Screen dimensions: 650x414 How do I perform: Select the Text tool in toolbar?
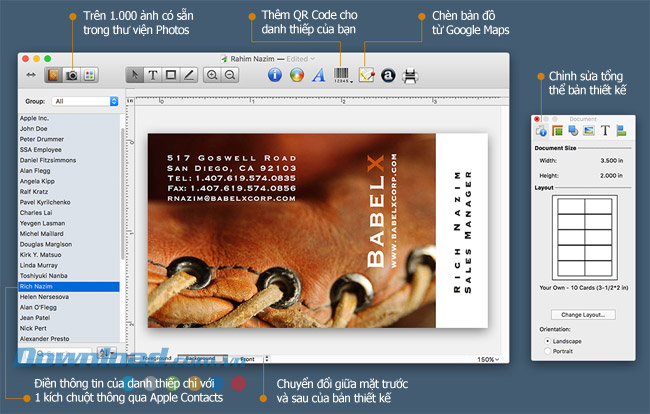click(x=153, y=75)
